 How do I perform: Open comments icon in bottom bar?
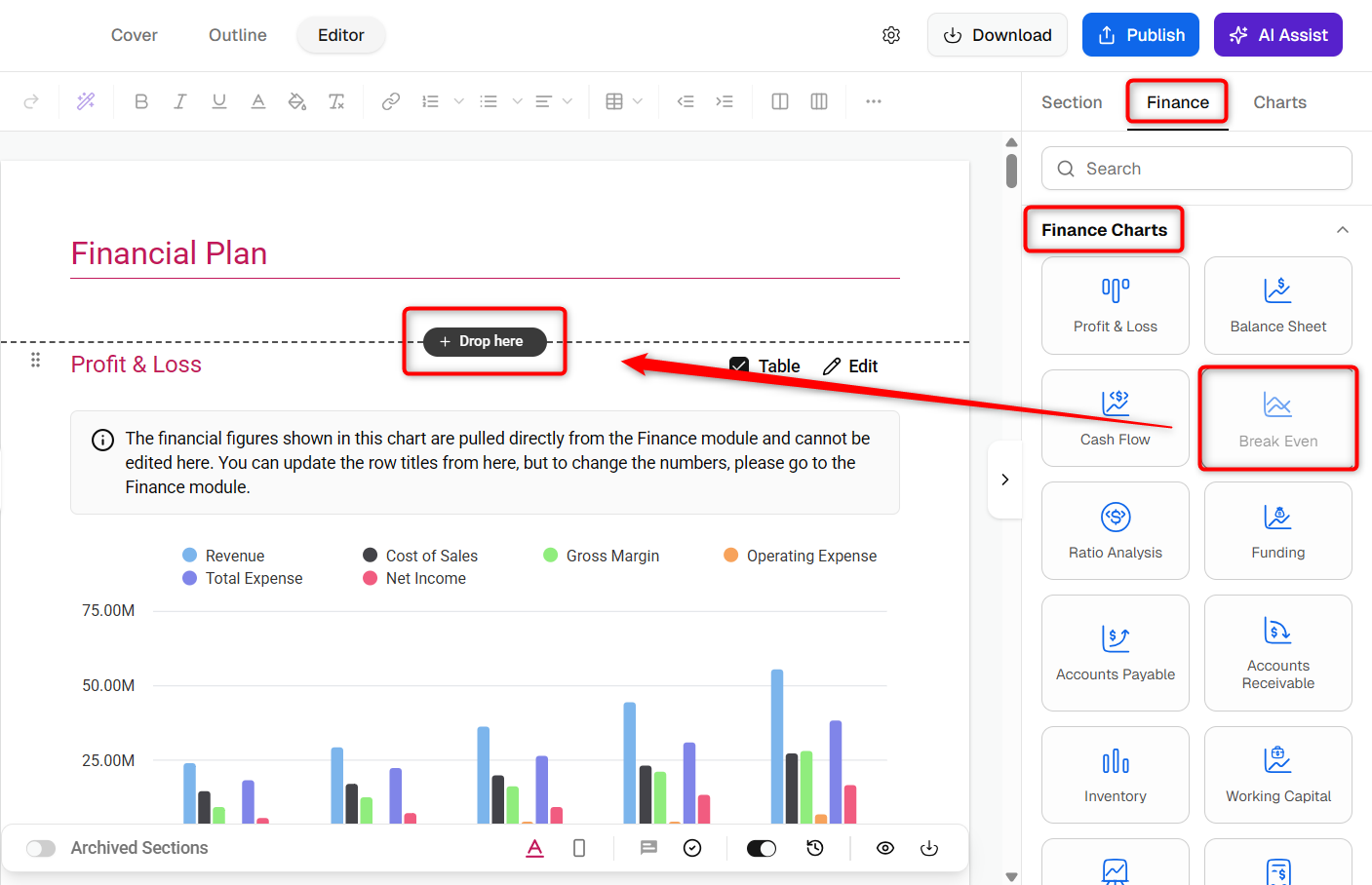[x=648, y=848]
